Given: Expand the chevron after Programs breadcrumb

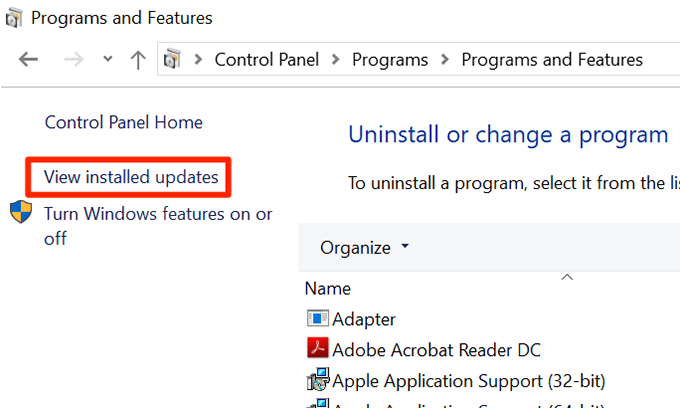Looking at the screenshot, I should click(445, 59).
